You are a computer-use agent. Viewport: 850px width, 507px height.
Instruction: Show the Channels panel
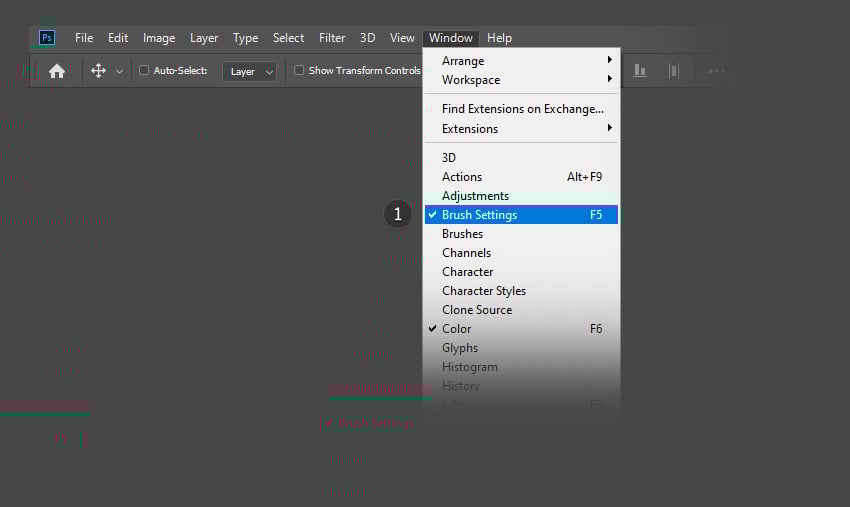pyautogui.click(x=521, y=253)
